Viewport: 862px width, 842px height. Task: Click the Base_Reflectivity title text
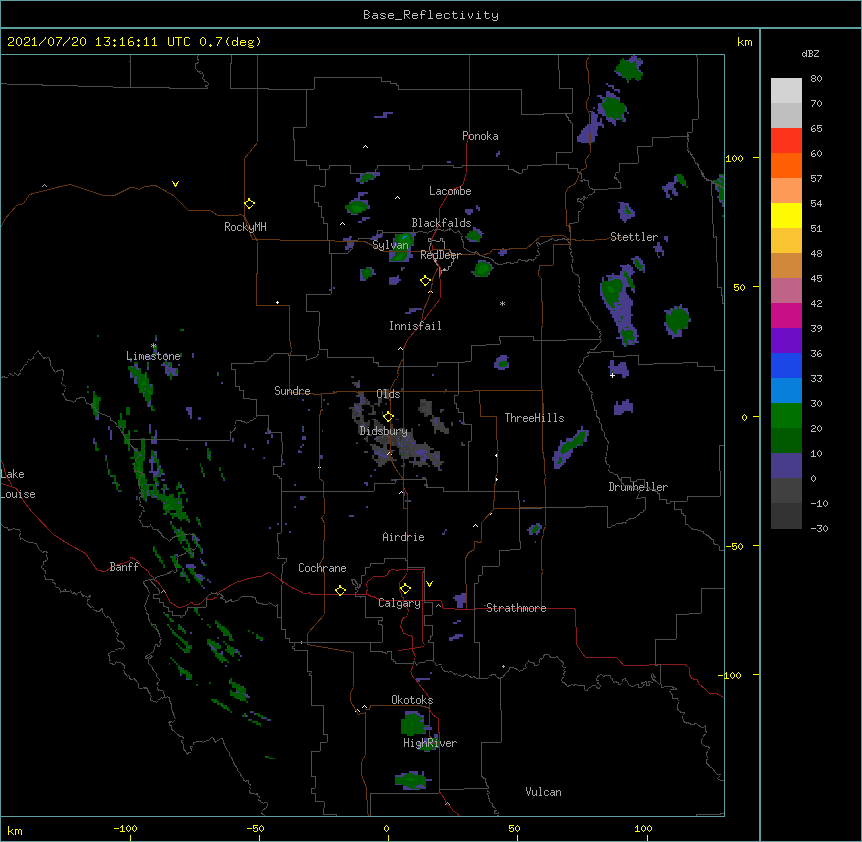pyautogui.click(x=430, y=15)
